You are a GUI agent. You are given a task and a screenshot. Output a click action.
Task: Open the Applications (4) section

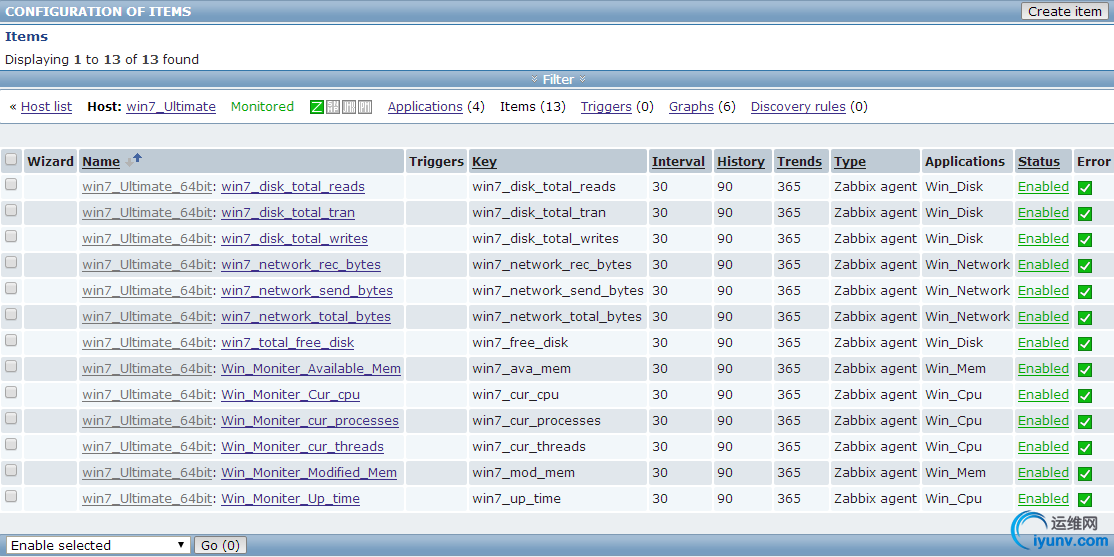tap(425, 107)
